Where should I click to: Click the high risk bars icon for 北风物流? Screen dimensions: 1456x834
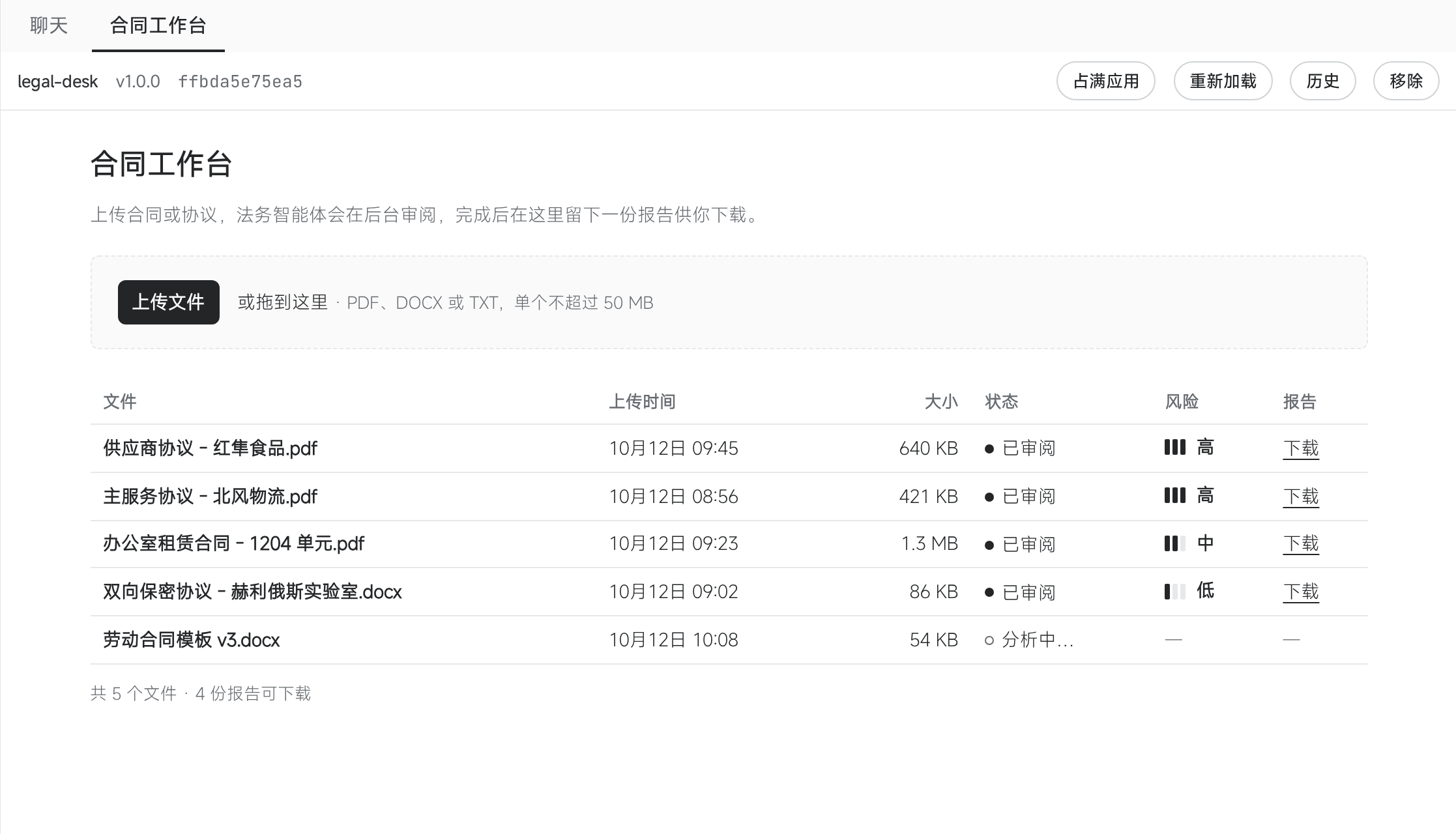(x=1174, y=495)
